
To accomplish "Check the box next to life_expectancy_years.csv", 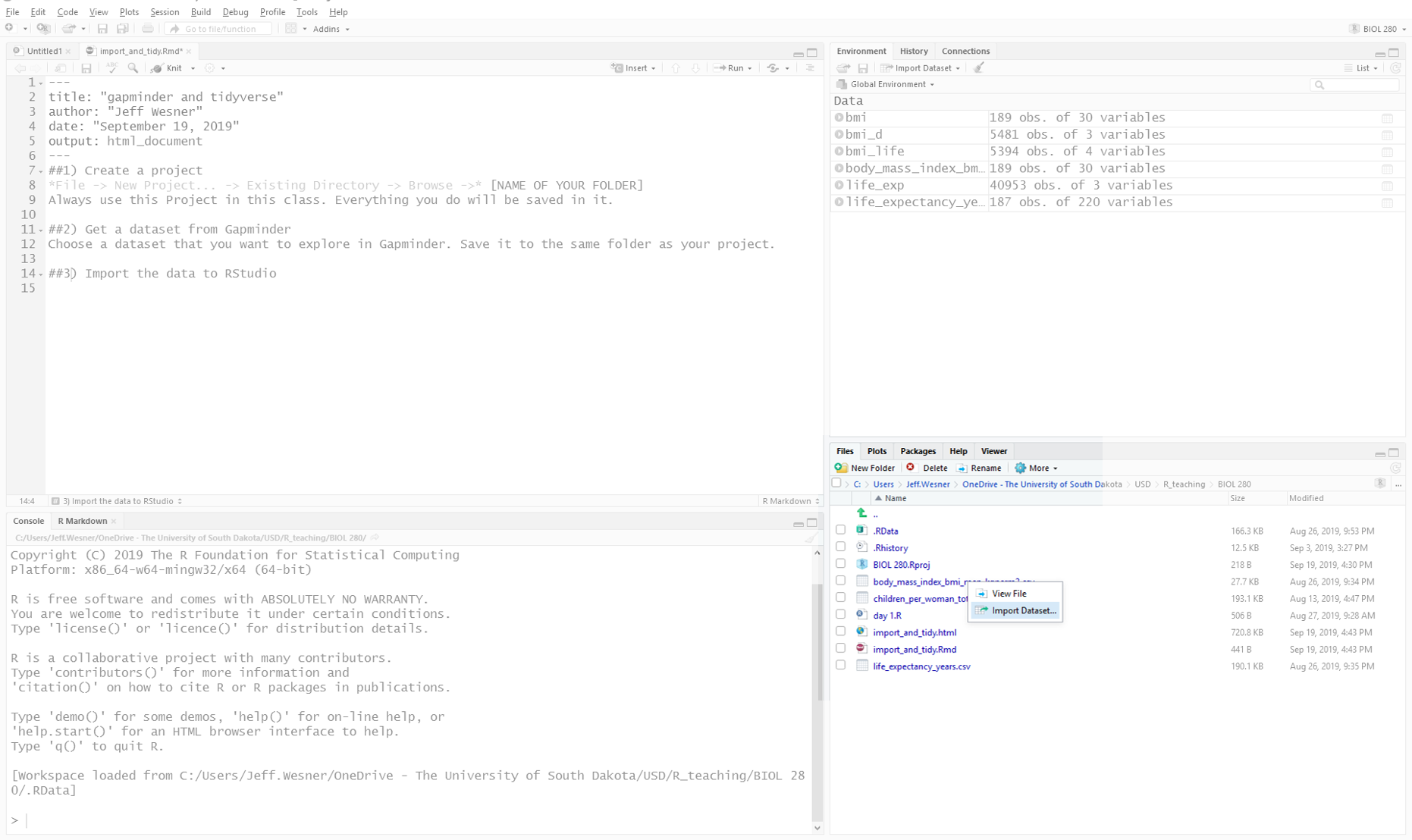I will 840,666.
